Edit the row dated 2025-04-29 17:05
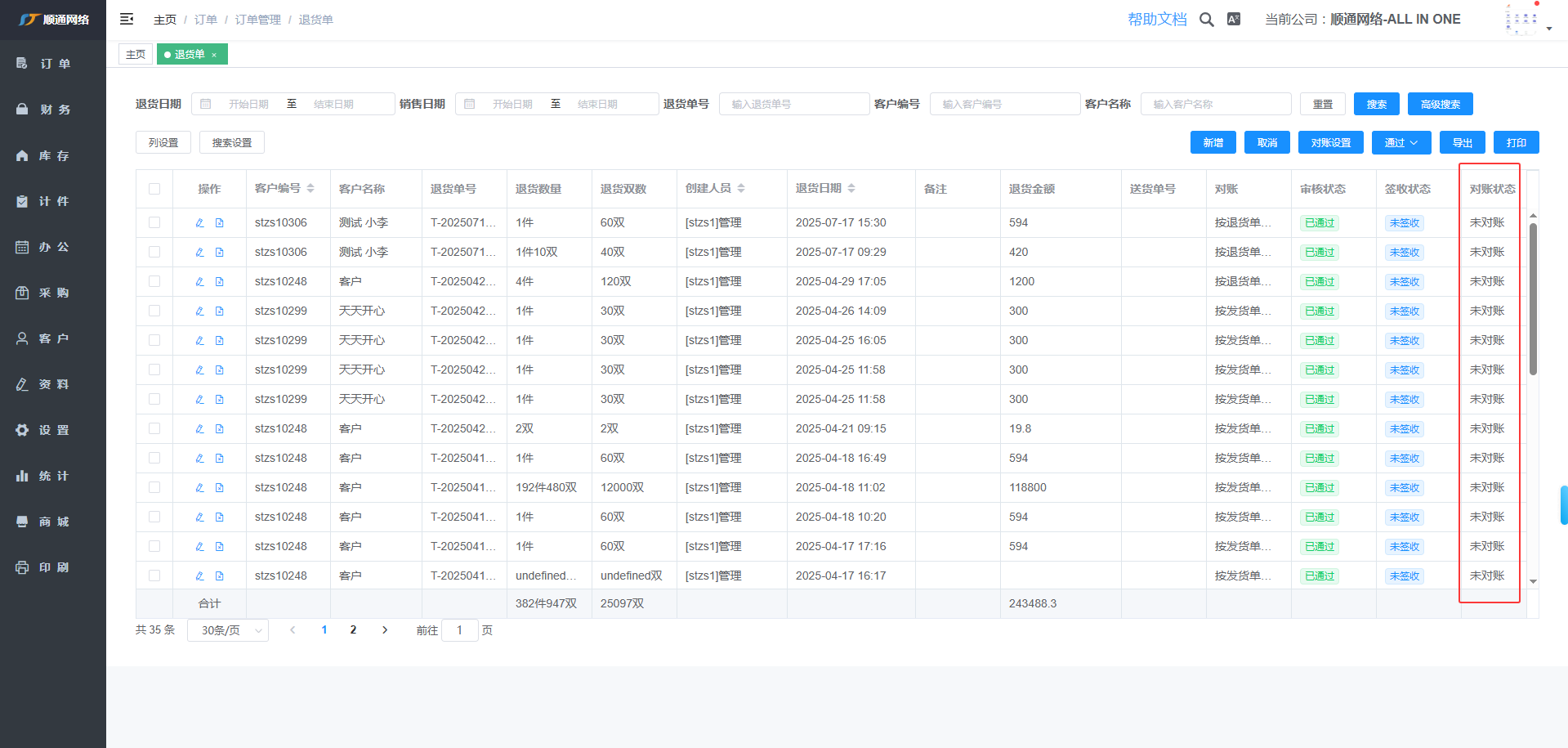This screenshot has height=748, width=1568. (x=199, y=281)
